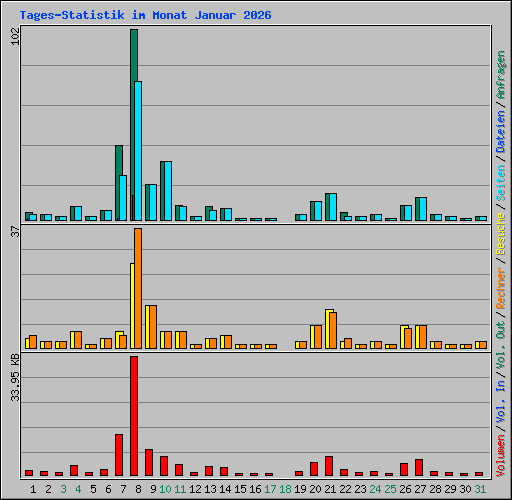Click the cyan Seiten bar for day 10

coord(168,191)
